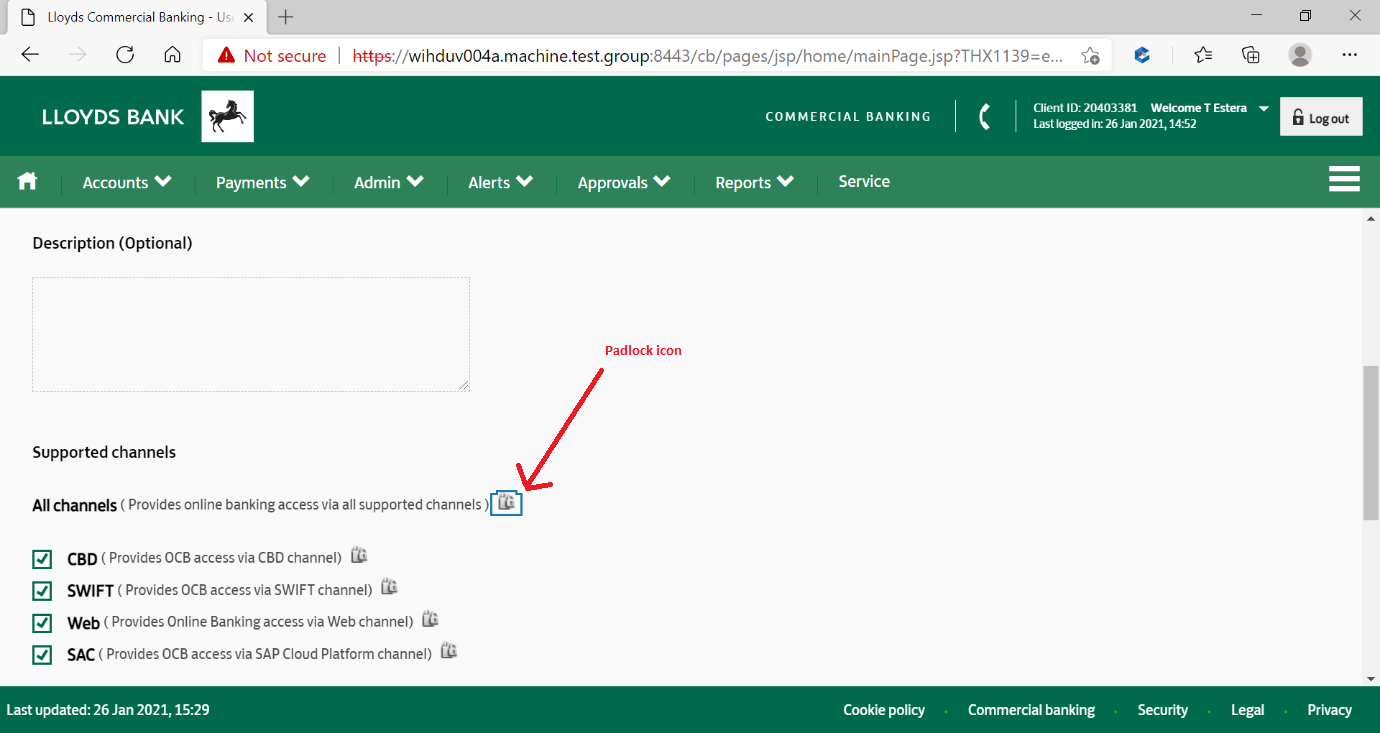This screenshot has height=733, width=1380.
Task: Open the Privacy footer link
Action: click(1329, 709)
